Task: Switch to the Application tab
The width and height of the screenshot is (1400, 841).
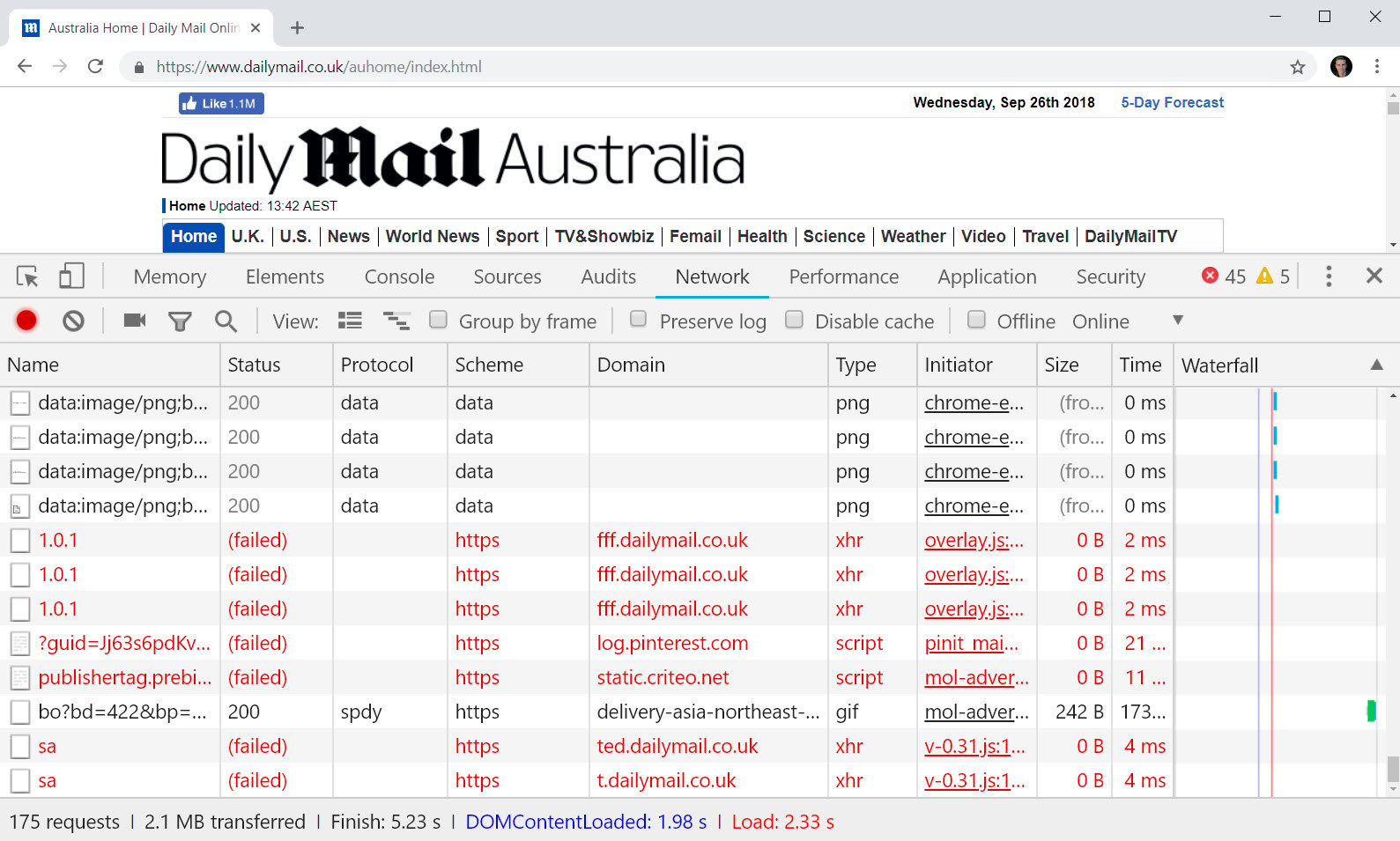Action: point(987,277)
